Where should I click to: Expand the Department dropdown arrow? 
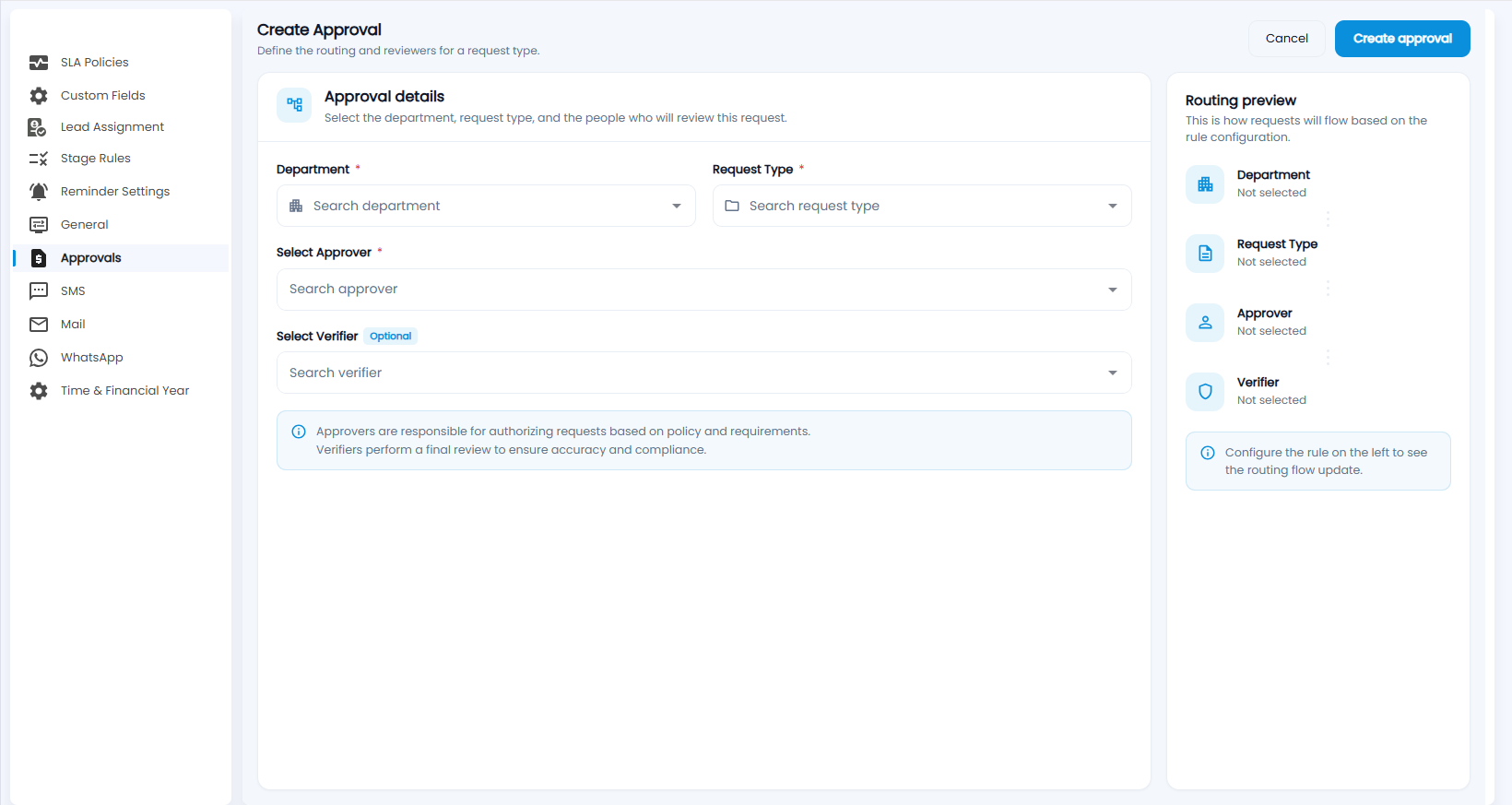click(677, 207)
